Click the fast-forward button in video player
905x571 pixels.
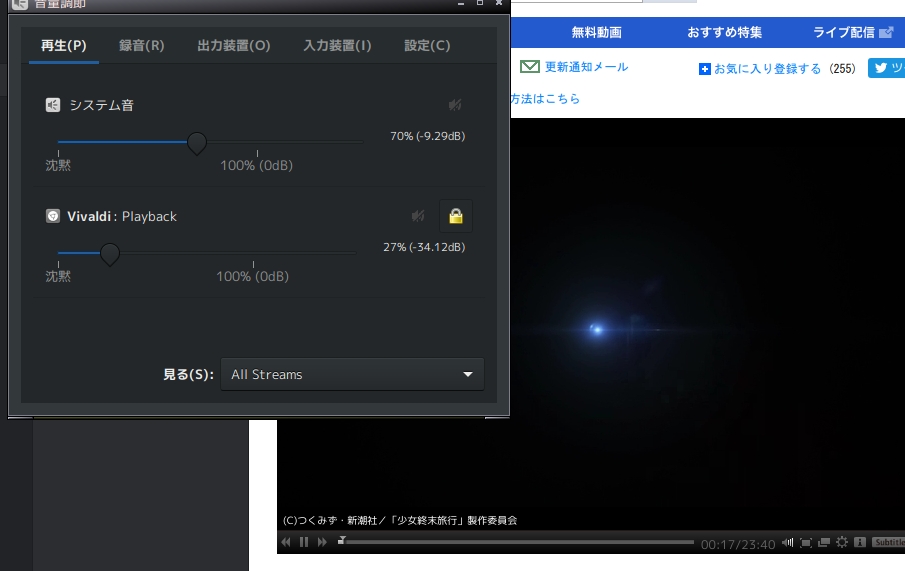pyautogui.click(x=323, y=542)
